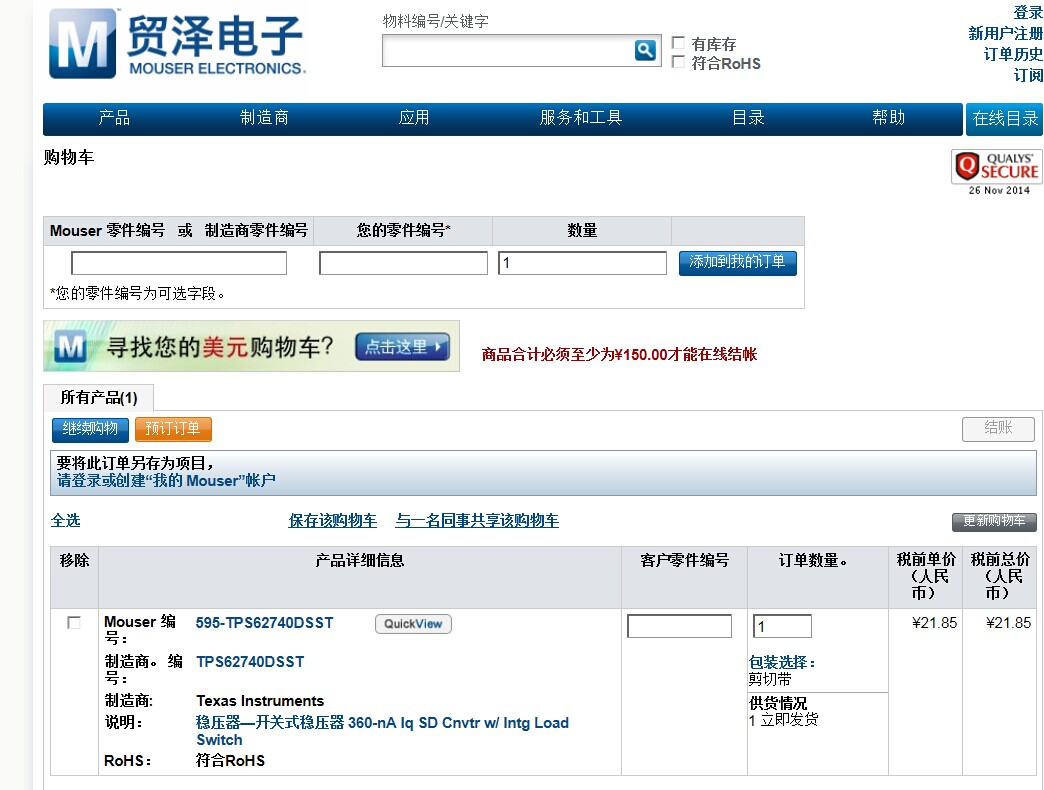
Task: Click the 剪切带 packaging text
Action: (x=770, y=680)
